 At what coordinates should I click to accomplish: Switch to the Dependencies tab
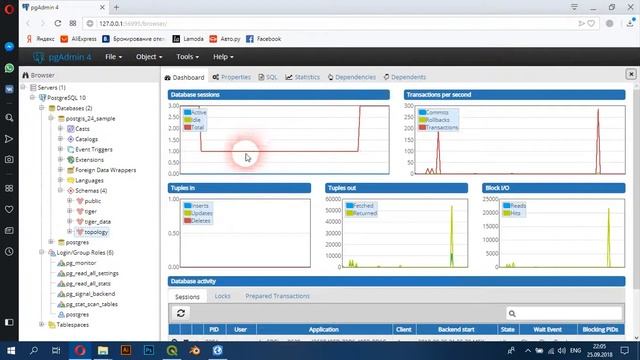click(351, 77)
